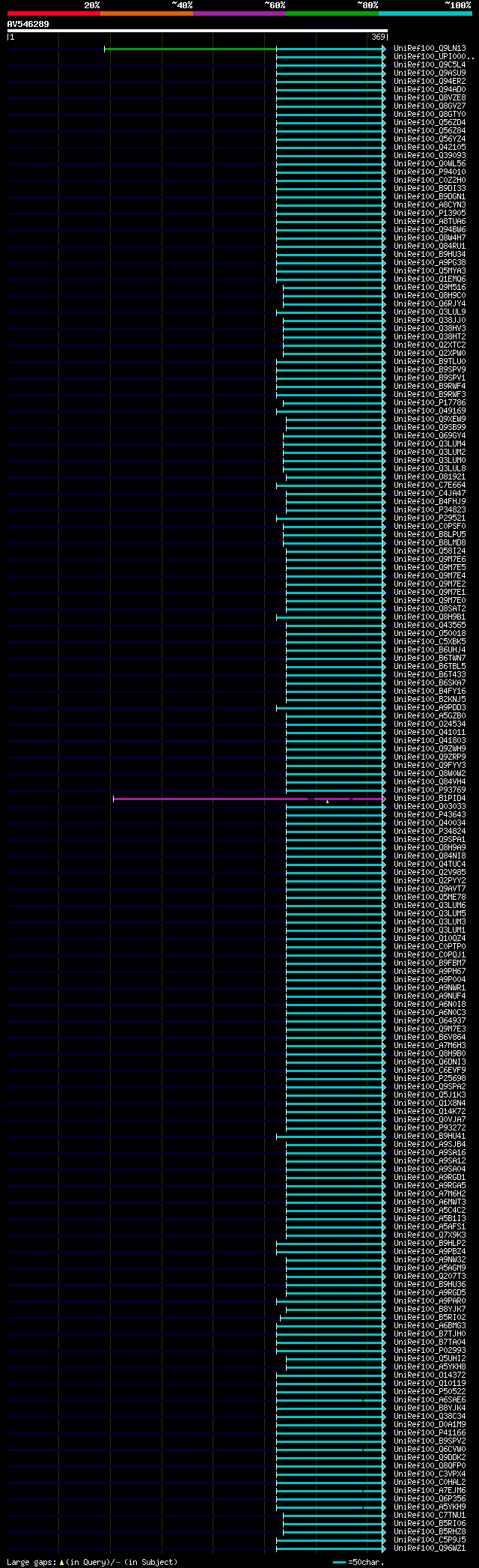Open hit UniRef100_Q9C5L4
This screenshot has width=479, height=1568.
[430, 65]
